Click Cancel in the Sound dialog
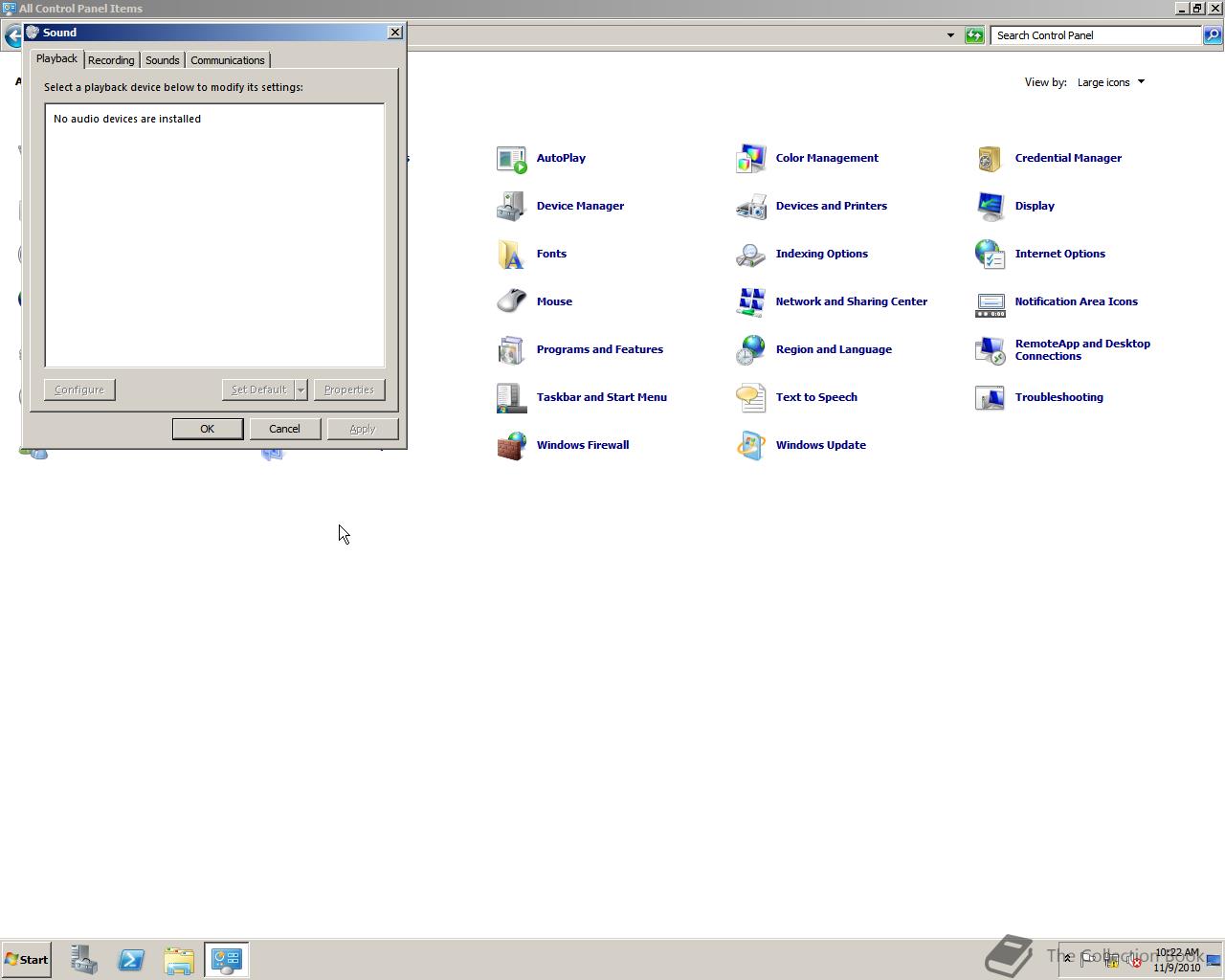 pos(285,429)
